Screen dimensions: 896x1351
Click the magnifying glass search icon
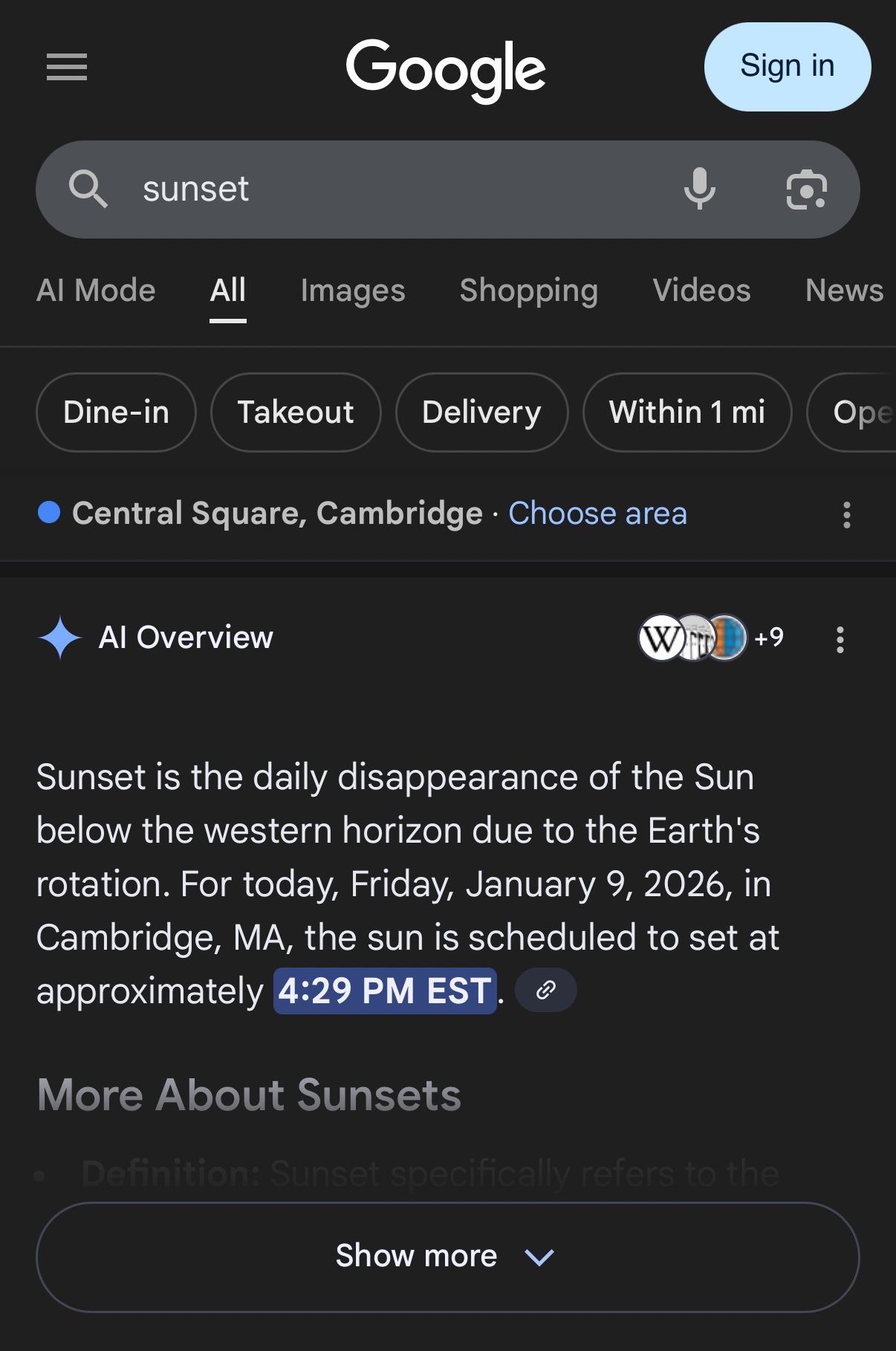pyautogui.click(x=88, y=189)
